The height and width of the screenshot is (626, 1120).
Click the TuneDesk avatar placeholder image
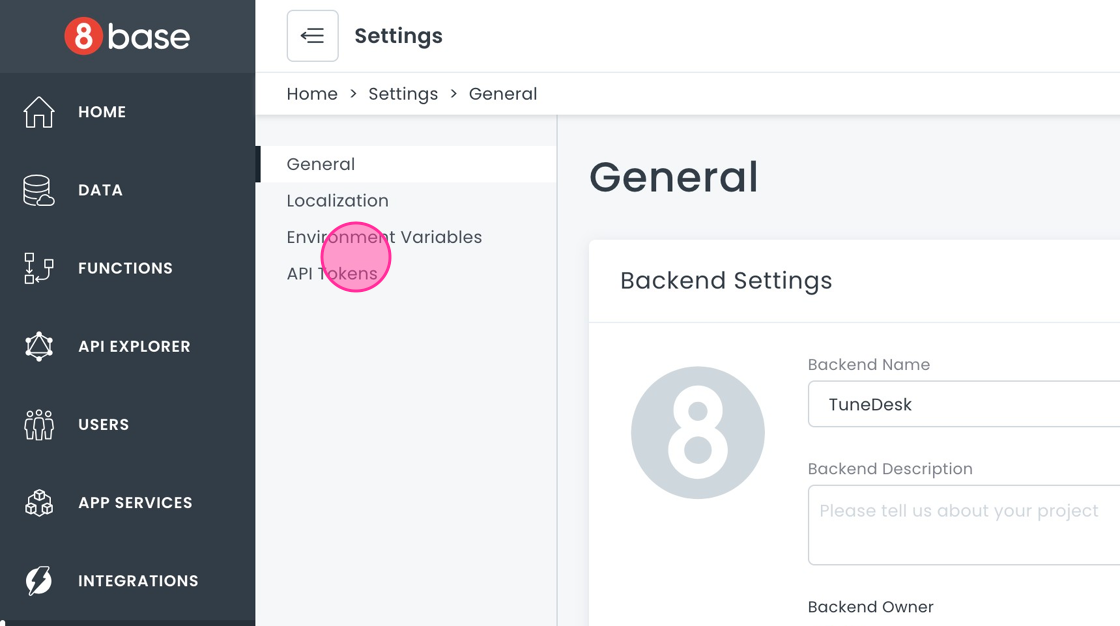pos(698,432)
